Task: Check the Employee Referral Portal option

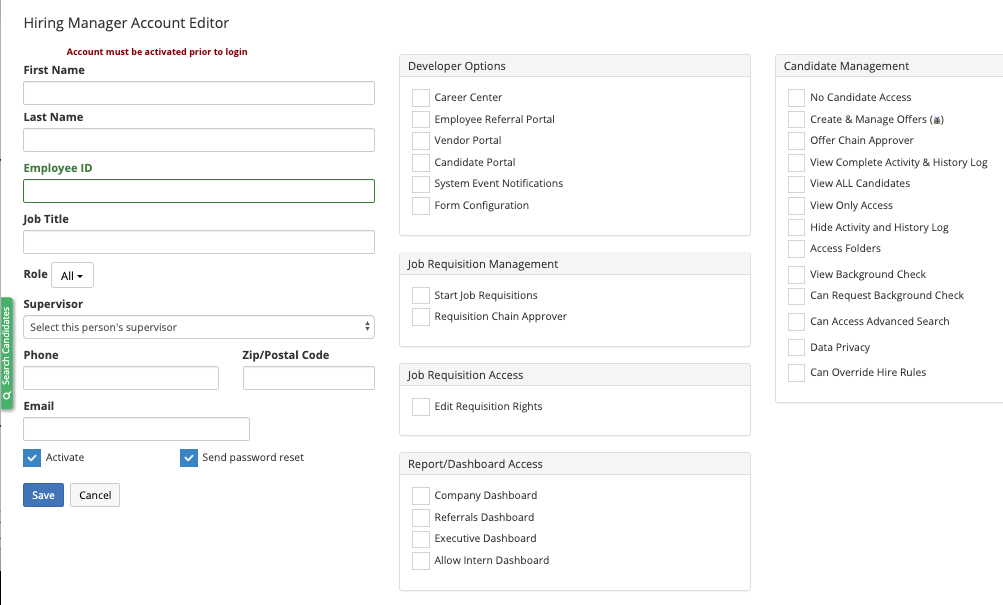Action: [421, 119]
